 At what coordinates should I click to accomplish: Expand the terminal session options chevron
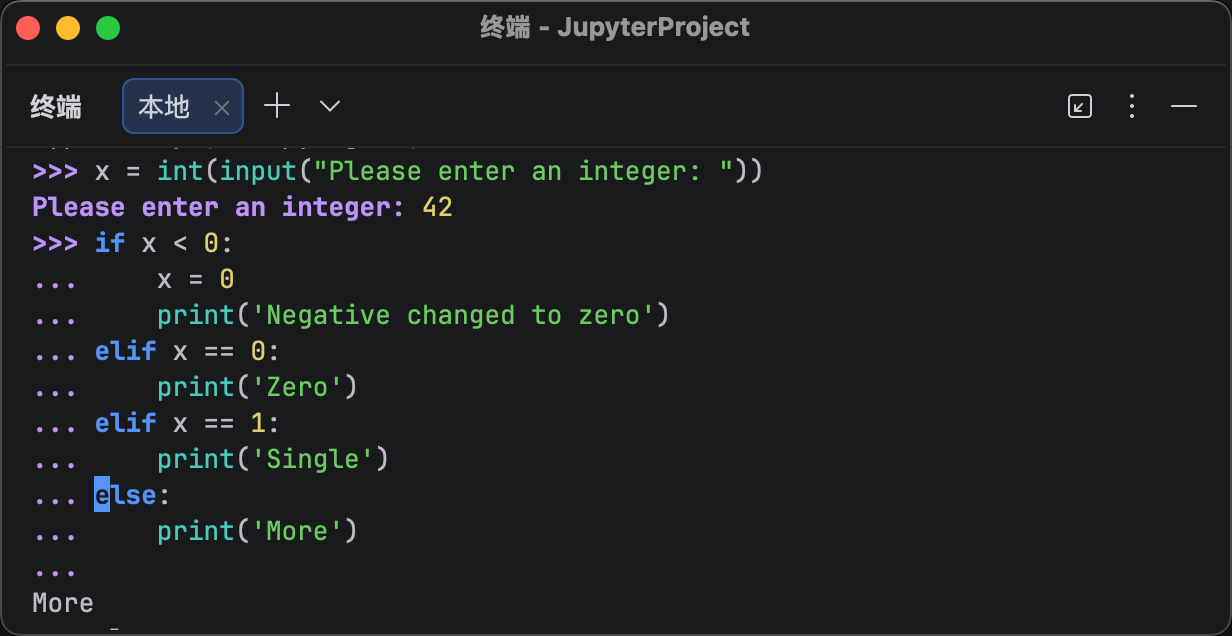(x=330, y=106)
